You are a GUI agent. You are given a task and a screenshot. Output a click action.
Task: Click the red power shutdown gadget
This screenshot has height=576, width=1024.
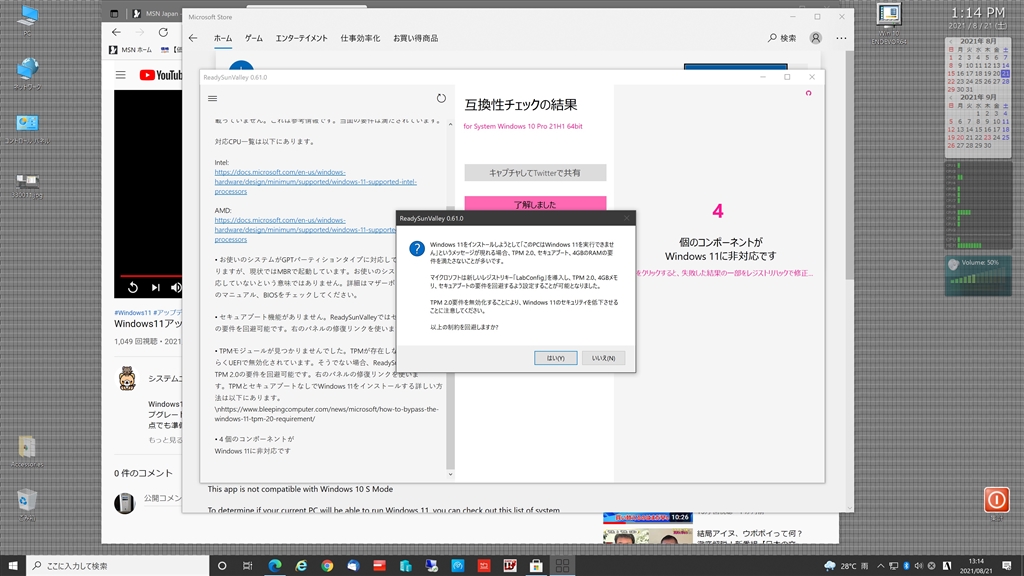click(997, 500)
